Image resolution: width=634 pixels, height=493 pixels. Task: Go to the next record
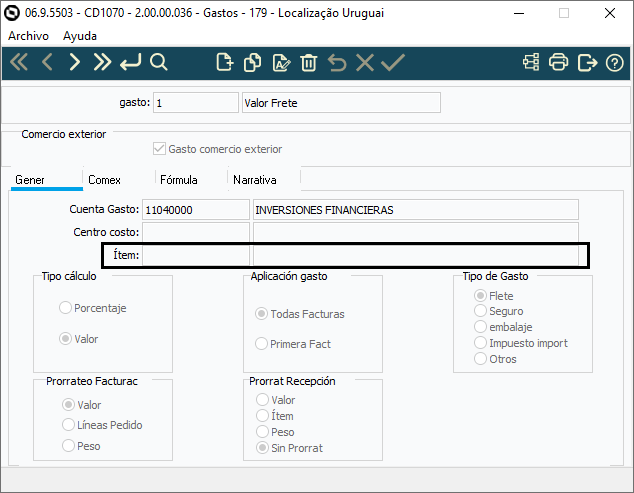pyautogui.click(x=74, y=63)
